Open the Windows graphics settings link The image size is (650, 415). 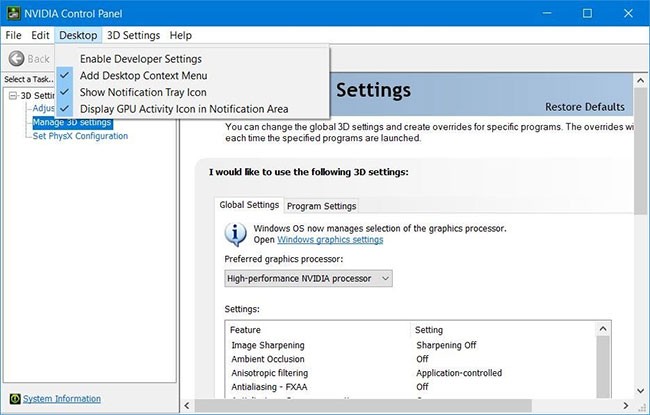330,240
